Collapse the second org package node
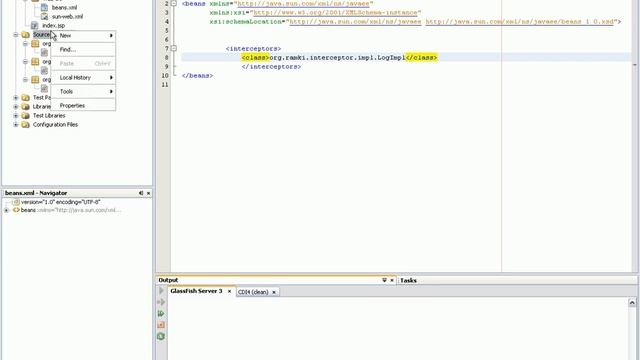Viewport: 640px width, 360px height. pos(25,62)
